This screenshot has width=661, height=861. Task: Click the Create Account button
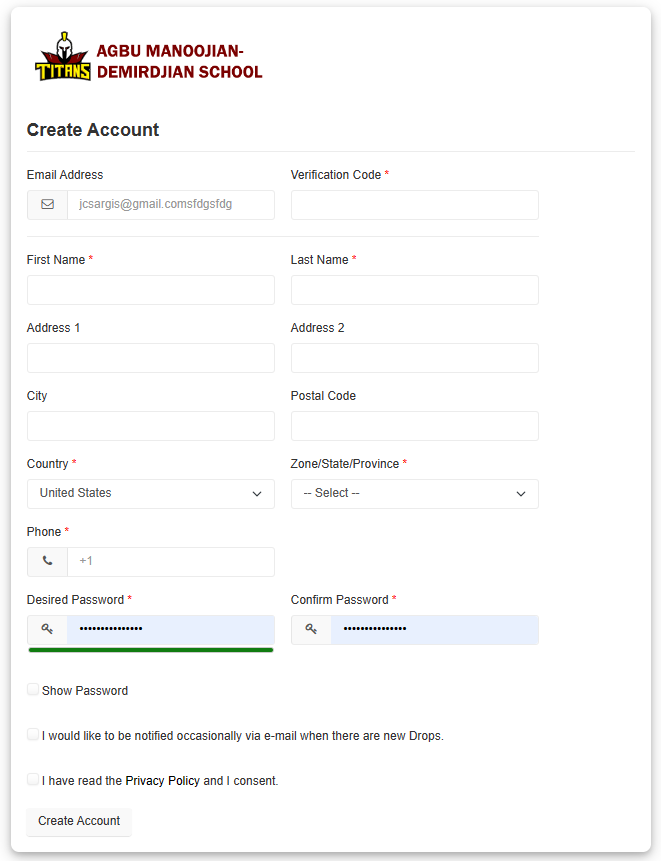78,821
